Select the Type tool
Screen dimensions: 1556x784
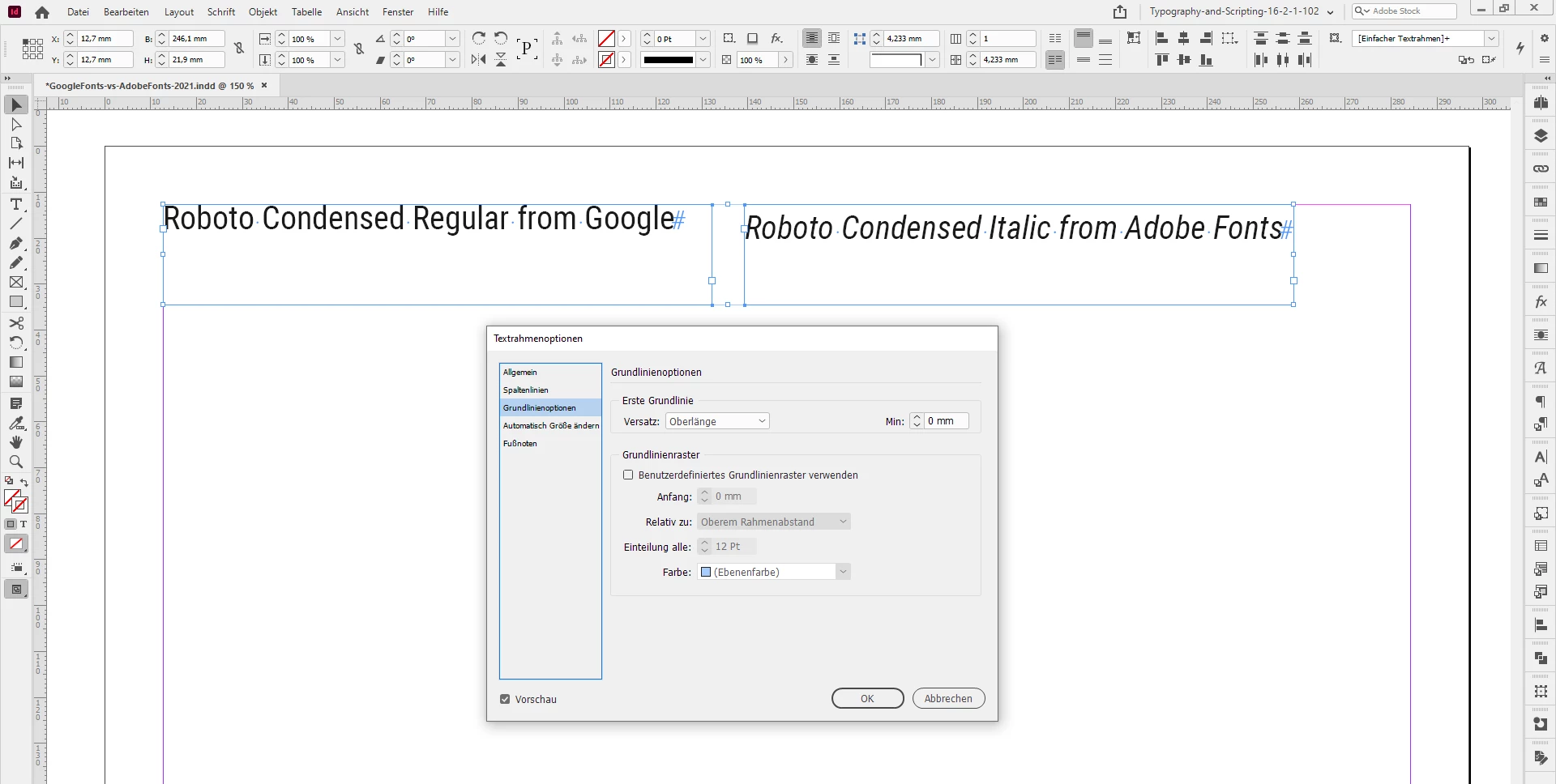point(16,204)
